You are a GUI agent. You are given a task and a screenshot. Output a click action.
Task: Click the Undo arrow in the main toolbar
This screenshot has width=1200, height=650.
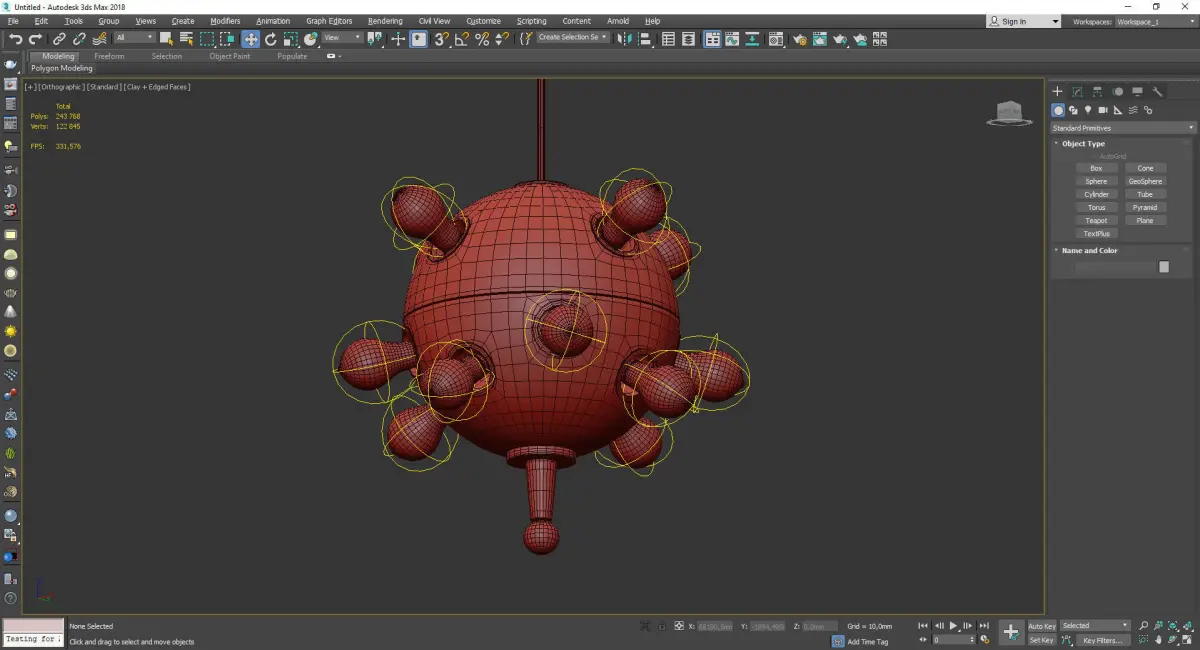[x=15, y=39]
